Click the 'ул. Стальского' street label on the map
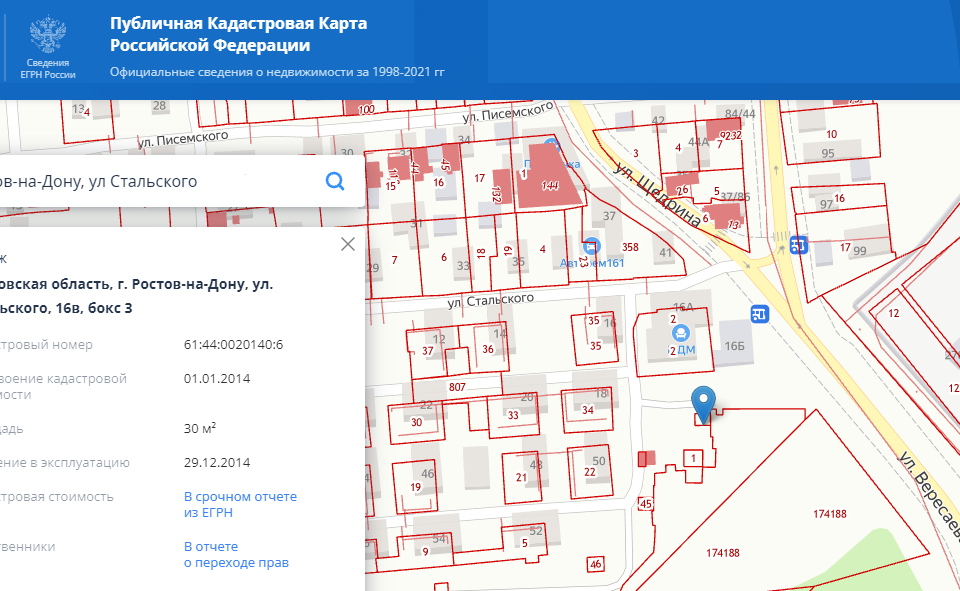The image size is (960, 591). pos(490,300)
